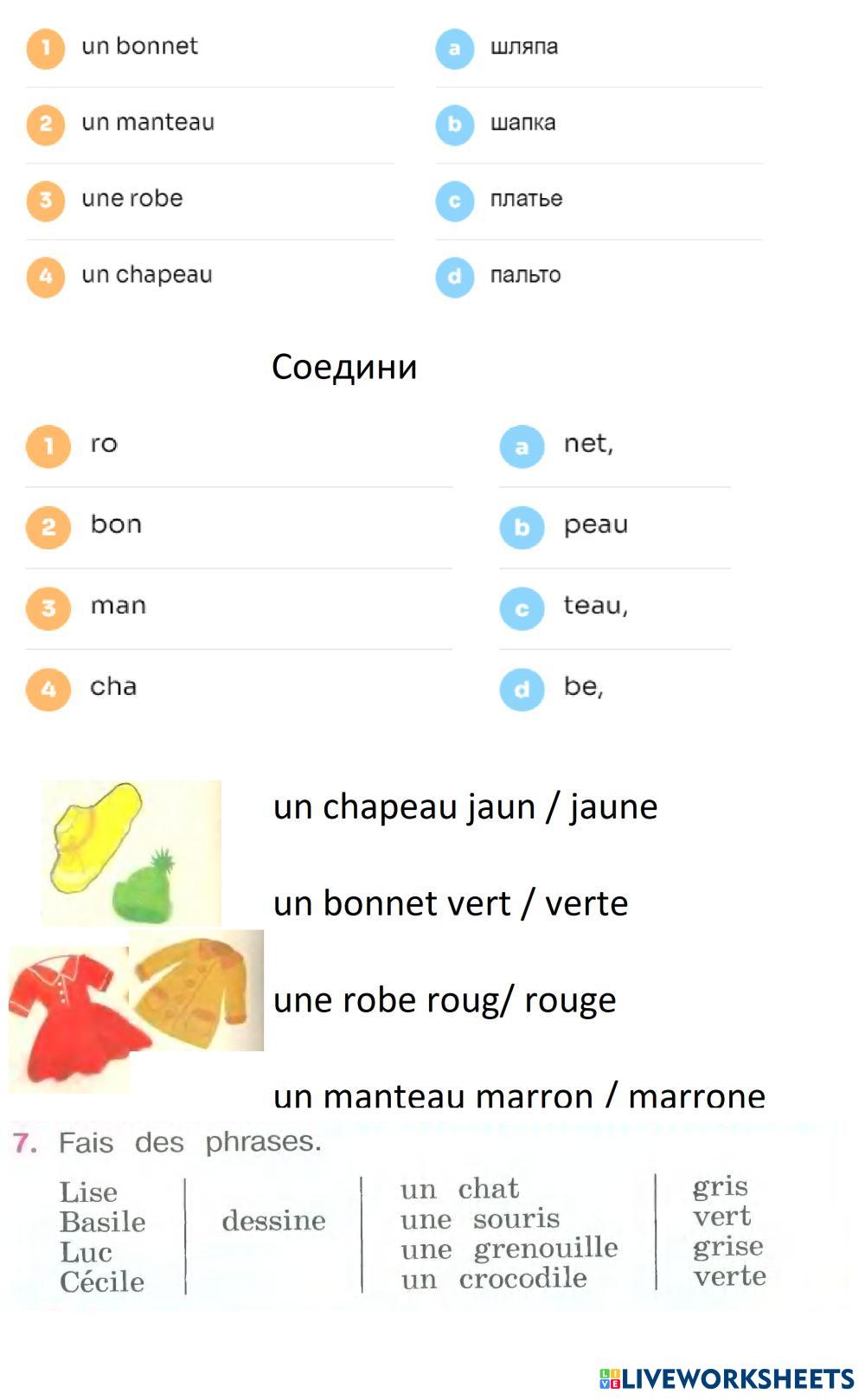Open the Liveworksheets logo link

tap(725, 1378)
